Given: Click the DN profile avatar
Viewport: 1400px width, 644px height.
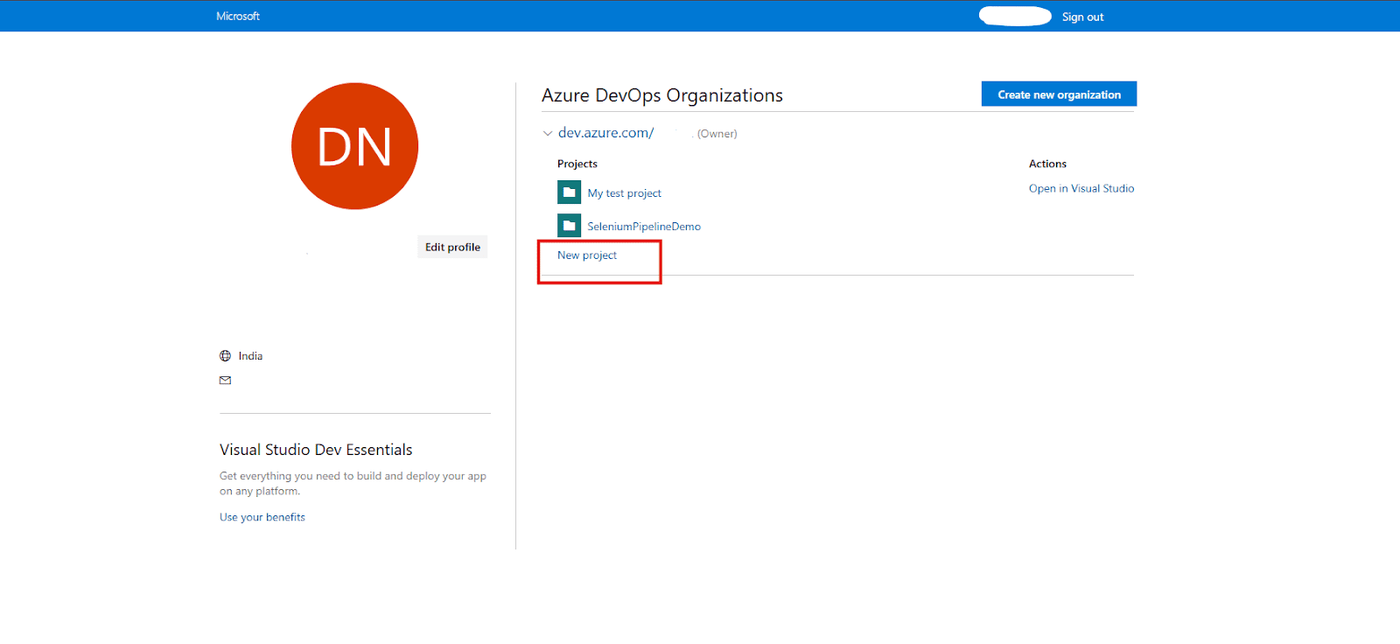Looking at the screenshot, I should pos(355,146).
